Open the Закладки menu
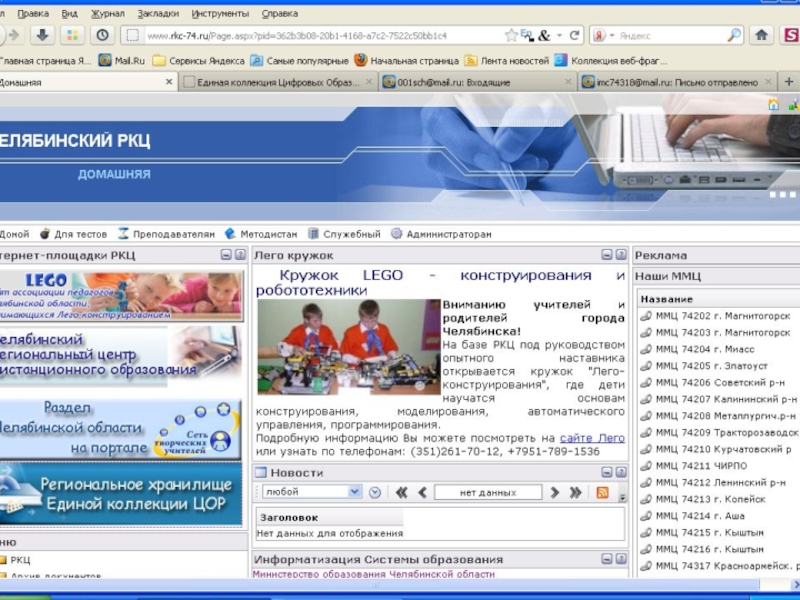Screen dimensions: 800x600 (158, 14)
